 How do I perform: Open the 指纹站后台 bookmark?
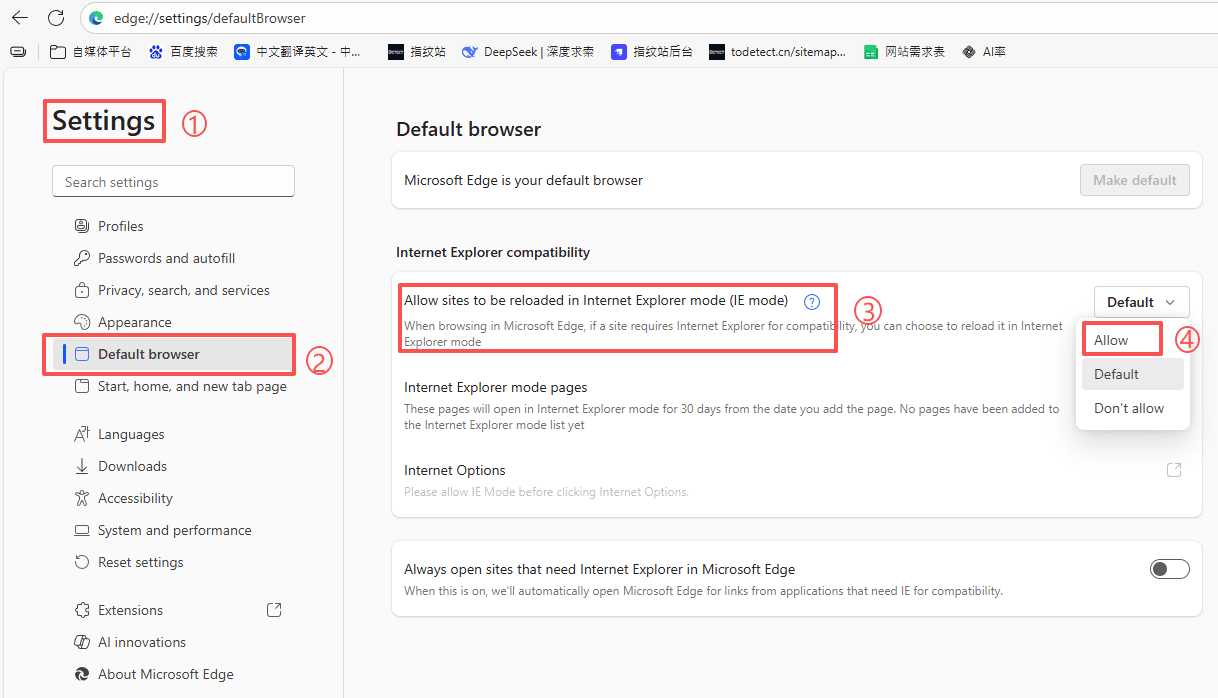pos(652,51)
